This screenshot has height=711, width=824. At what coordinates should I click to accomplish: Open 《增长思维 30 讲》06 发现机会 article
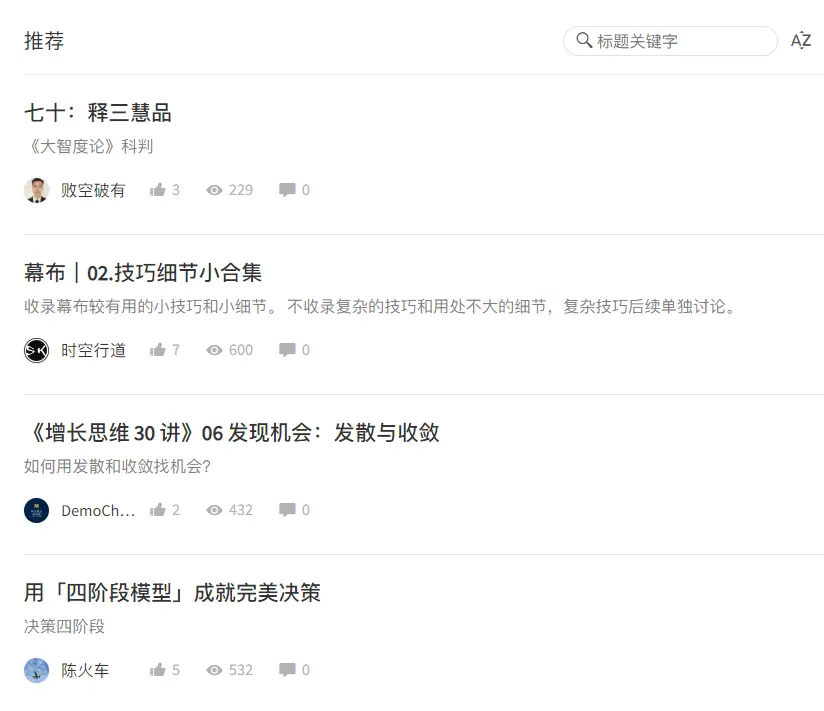click(232, 433)
